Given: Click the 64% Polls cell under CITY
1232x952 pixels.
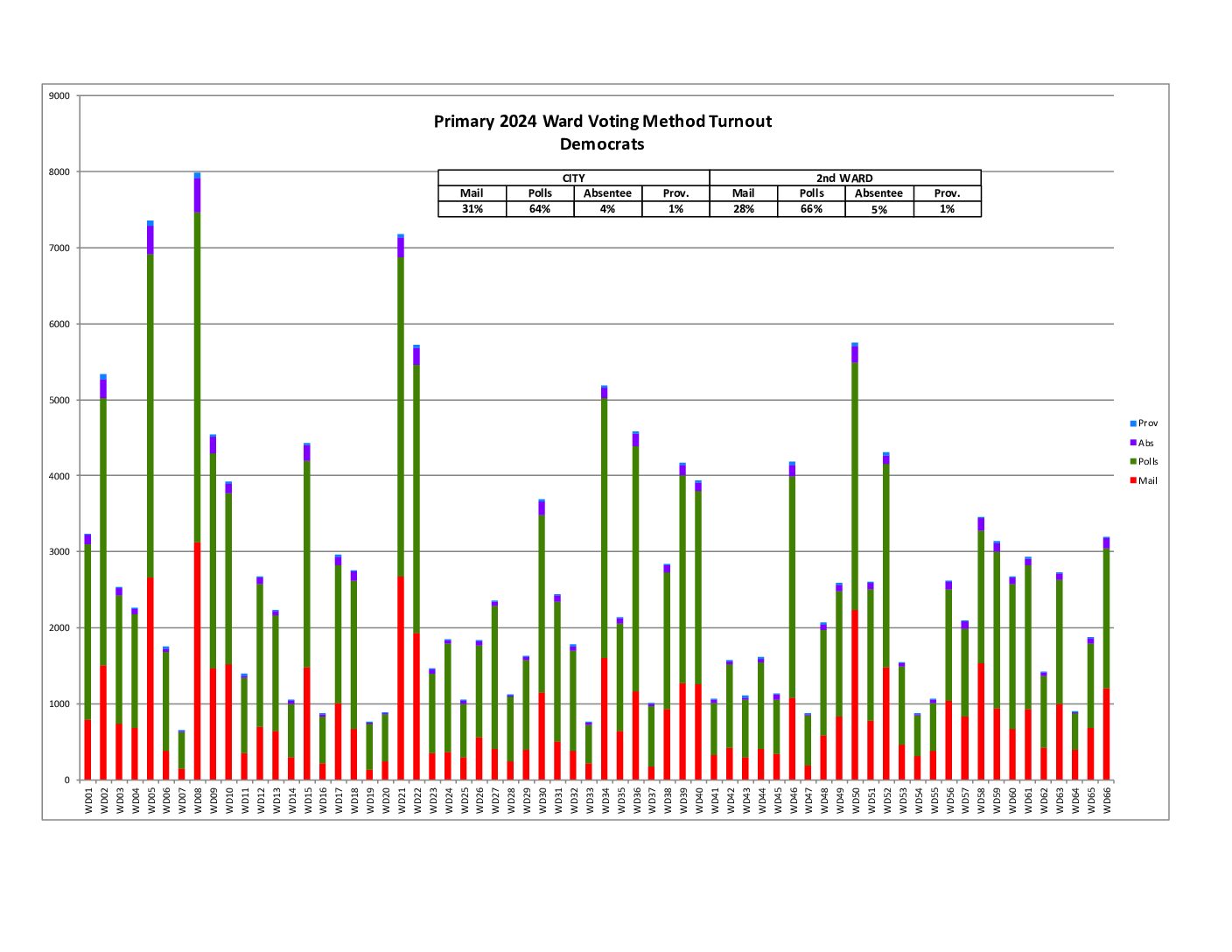Looking at the screenshot, I should [540, 209].
